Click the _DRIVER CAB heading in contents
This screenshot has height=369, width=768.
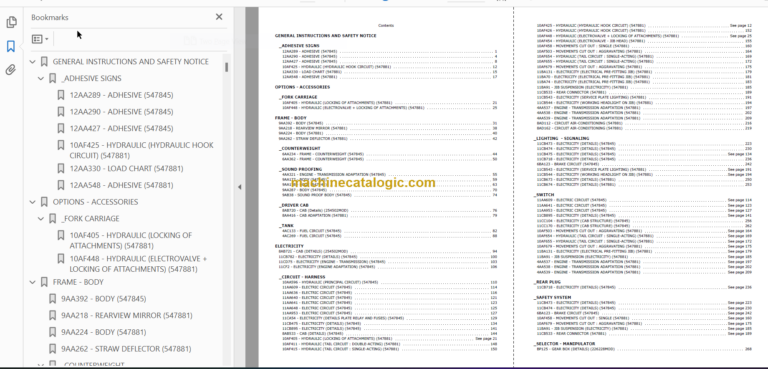[x=294, y=205]
